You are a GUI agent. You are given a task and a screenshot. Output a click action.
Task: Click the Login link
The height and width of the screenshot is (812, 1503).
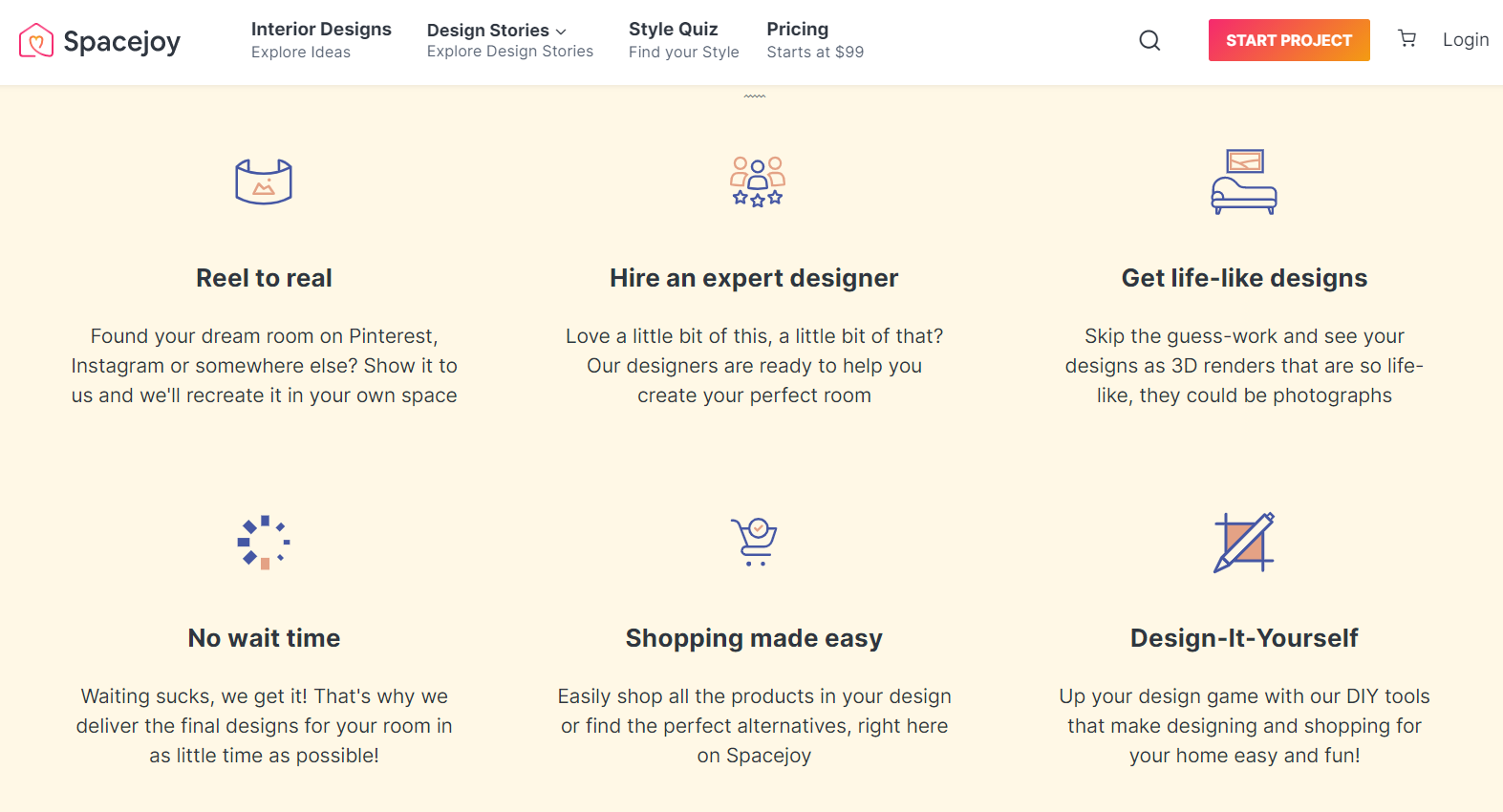[1465, 39]
